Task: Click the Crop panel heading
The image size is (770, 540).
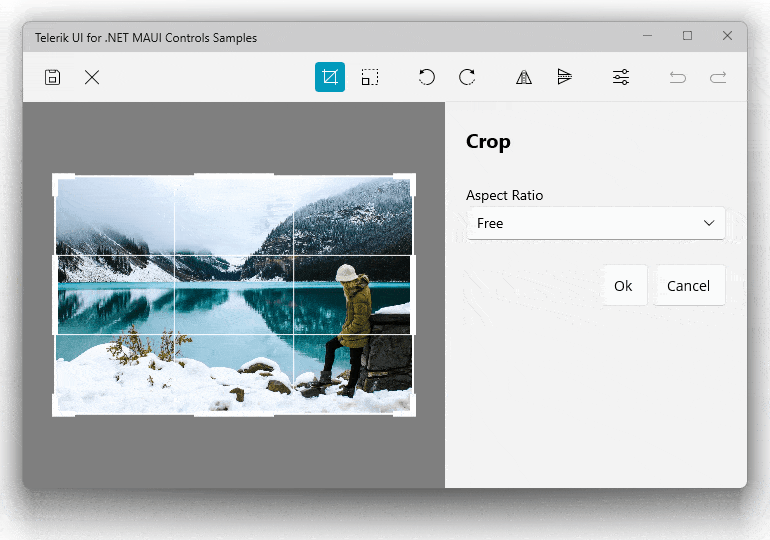Action: click(x=488, y=142)
